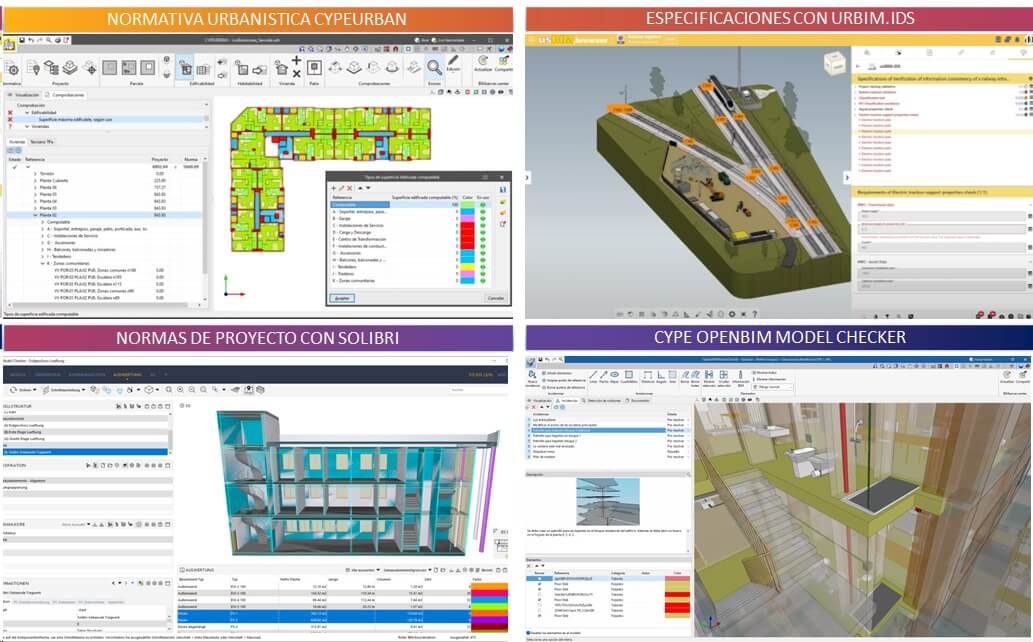Click Borrar punto de referencia button

pyautogui.click(x=564, y=388)
